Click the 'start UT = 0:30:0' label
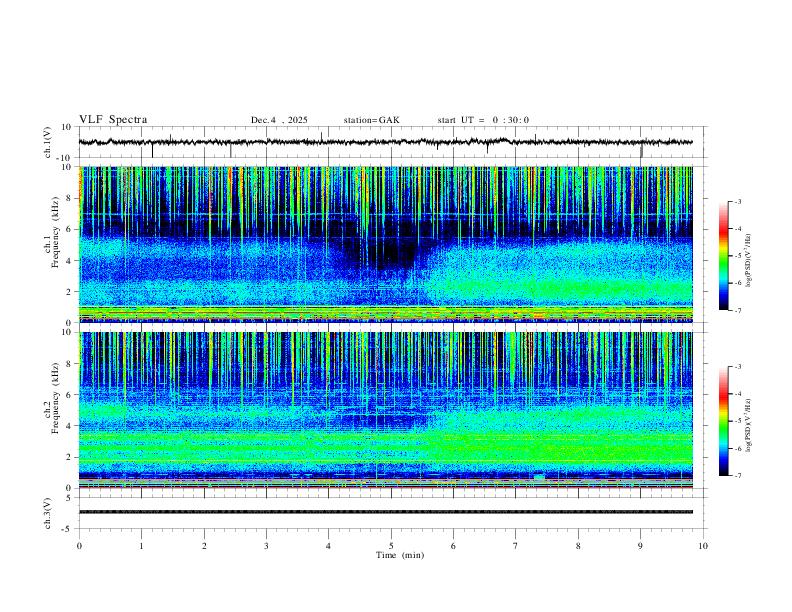Screen dimensions: 792x612 click(483, 120)
